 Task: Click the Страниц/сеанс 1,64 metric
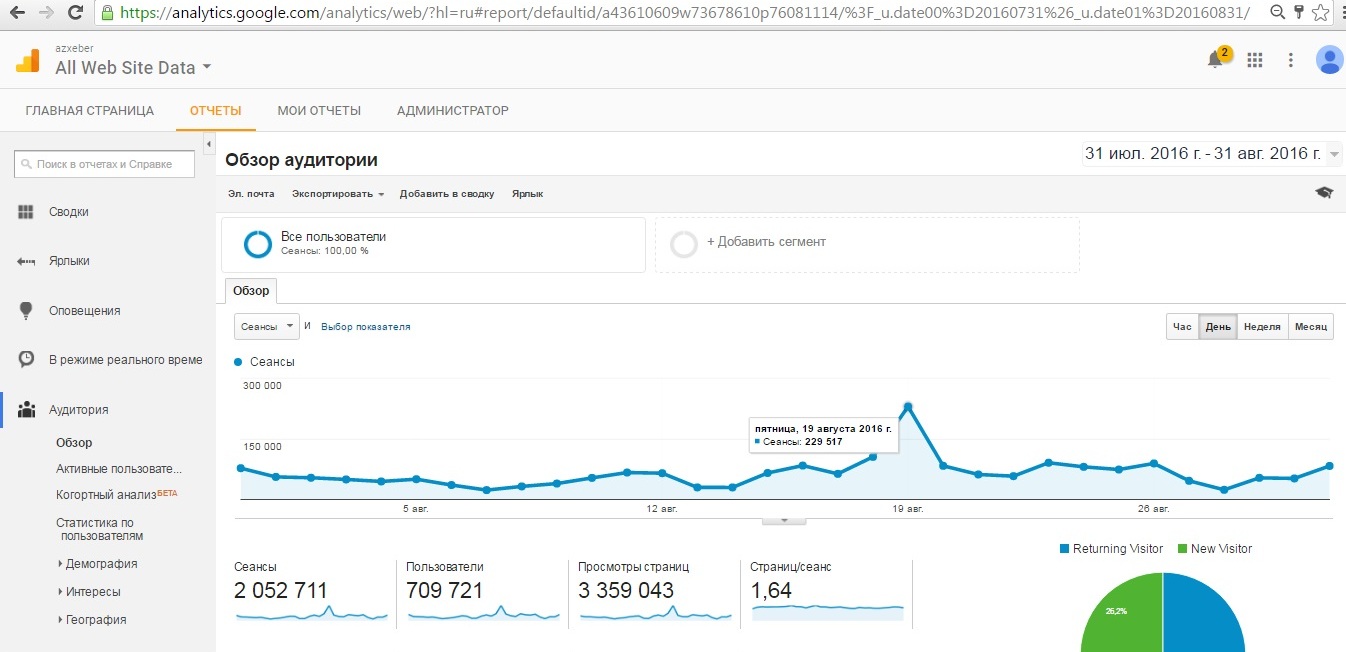click(771, 590)
